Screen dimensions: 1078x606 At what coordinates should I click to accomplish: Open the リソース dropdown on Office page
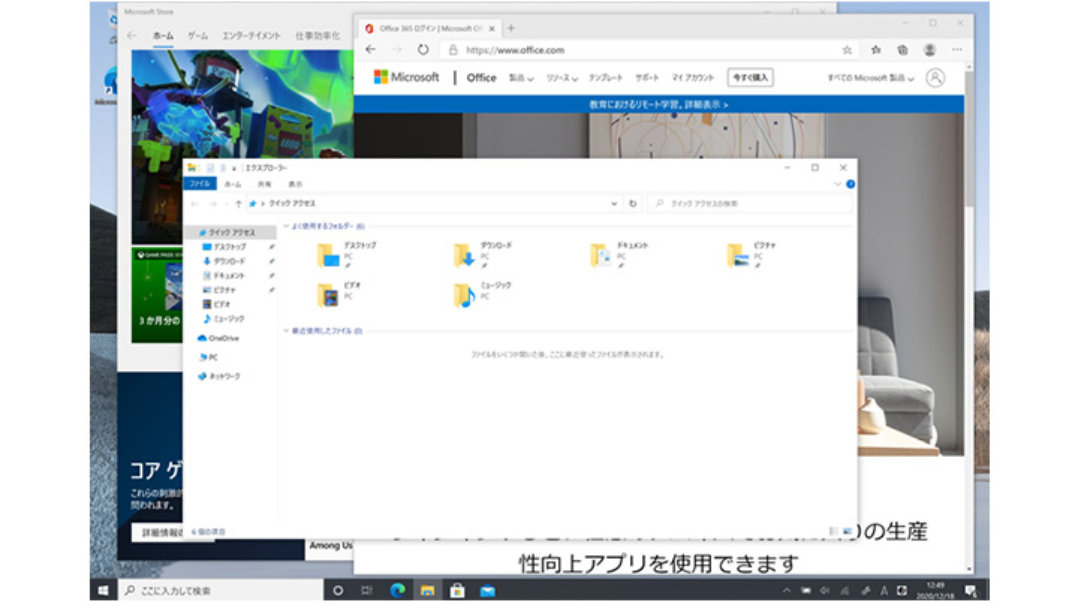[x=562, y=78]
